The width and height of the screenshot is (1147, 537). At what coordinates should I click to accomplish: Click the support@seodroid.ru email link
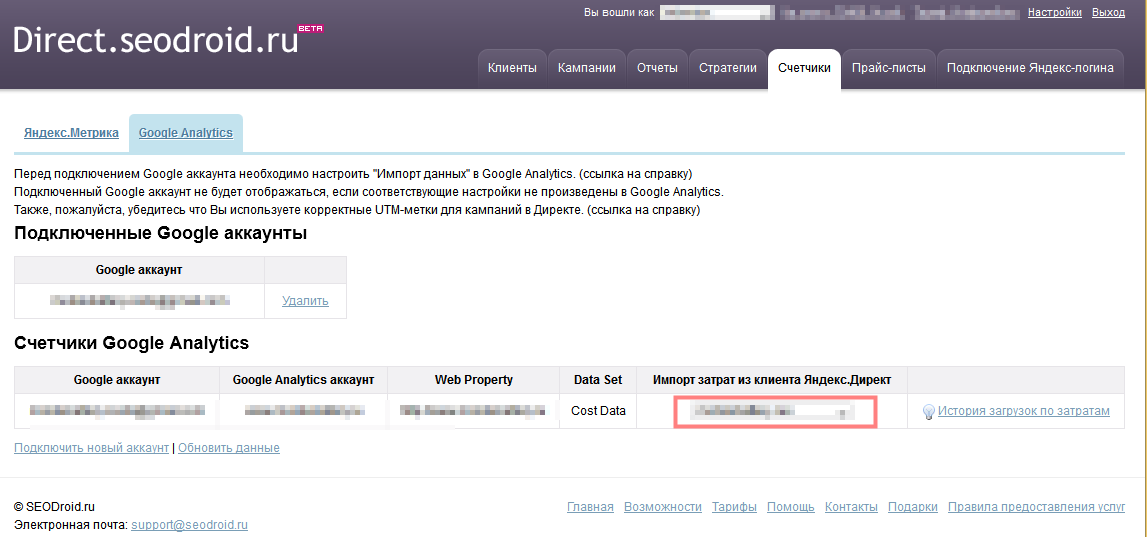click(x=190, y=525)
